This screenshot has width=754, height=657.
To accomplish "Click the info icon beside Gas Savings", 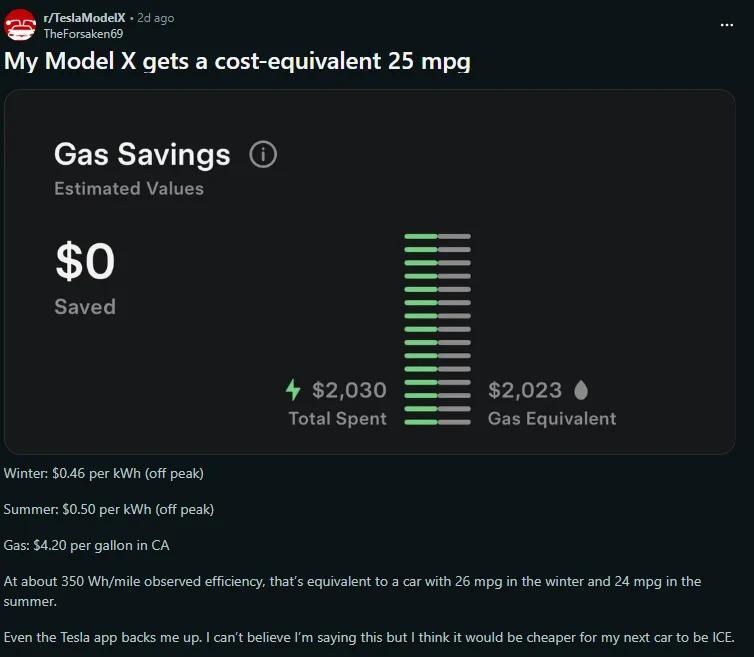I will coord(263,155).
